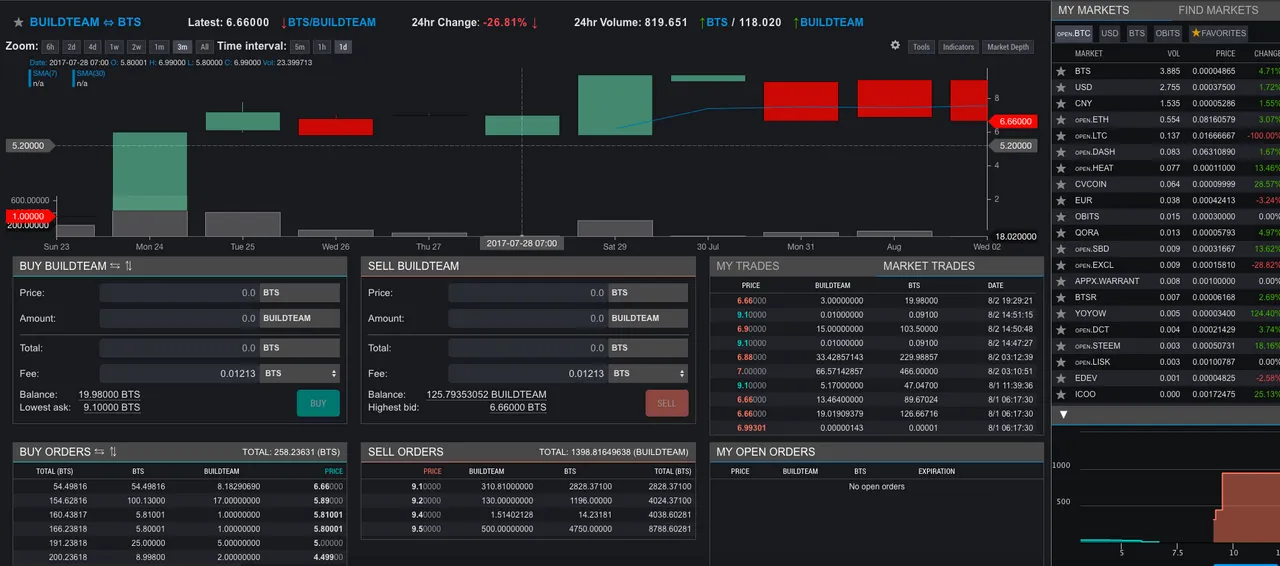Switch to FIND MARKETS tab

[x=1218, y=10]
